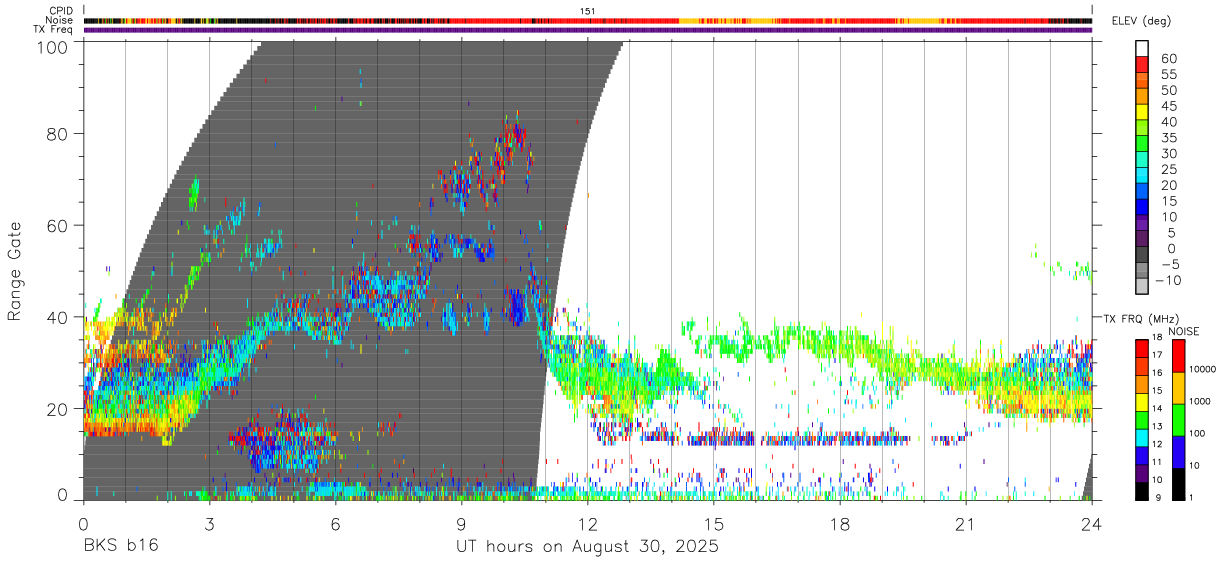Select the 1 tick on the noise scale
Image resolution: width=1228 pixels, height=567 pixels.
1191,498
